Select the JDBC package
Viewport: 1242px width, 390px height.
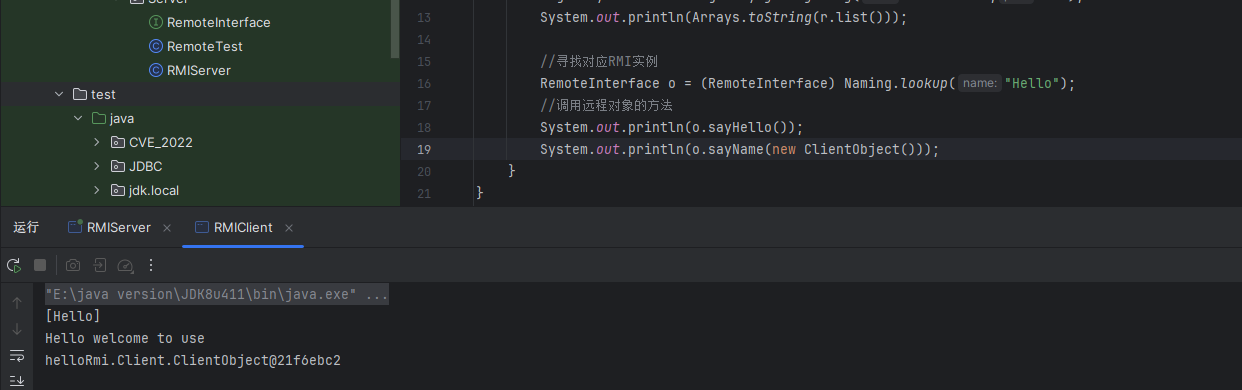[x=146, y=166]
